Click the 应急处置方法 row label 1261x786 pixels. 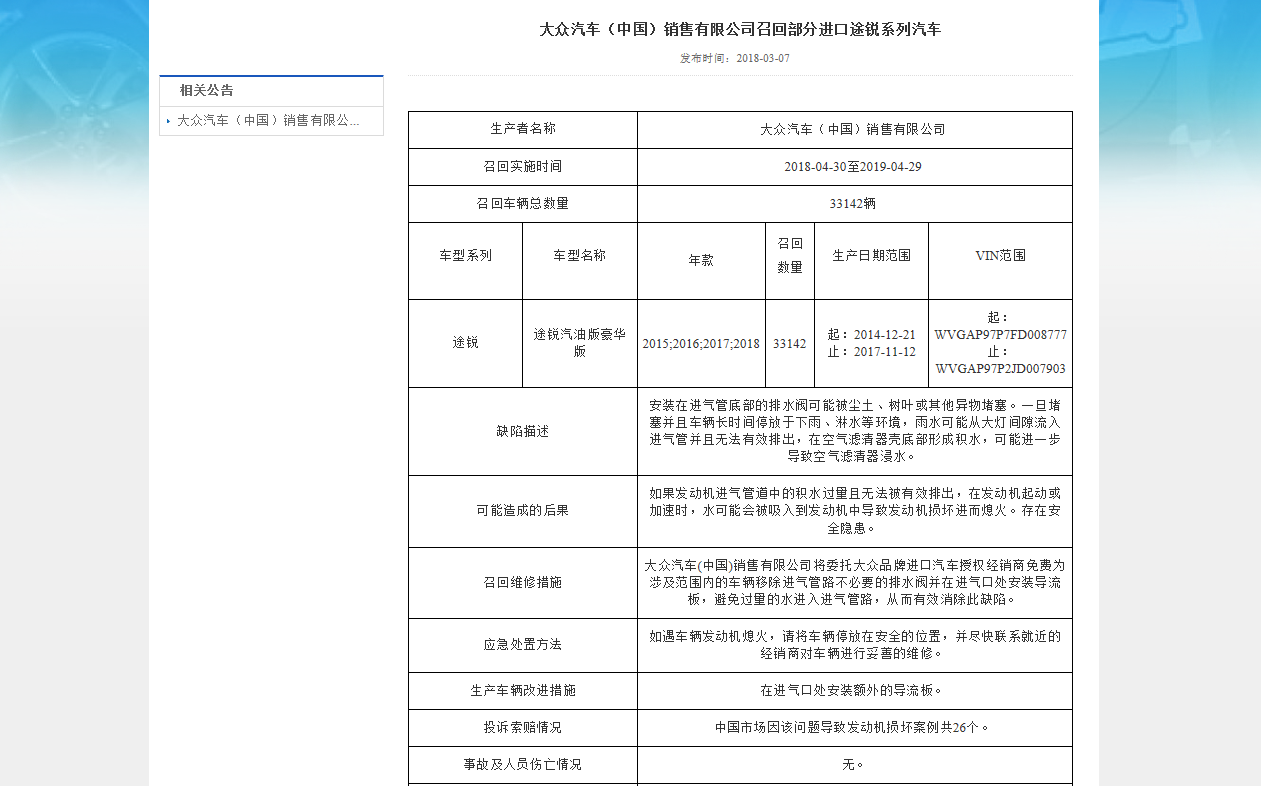pyautogui.click(x=523, y=645)
